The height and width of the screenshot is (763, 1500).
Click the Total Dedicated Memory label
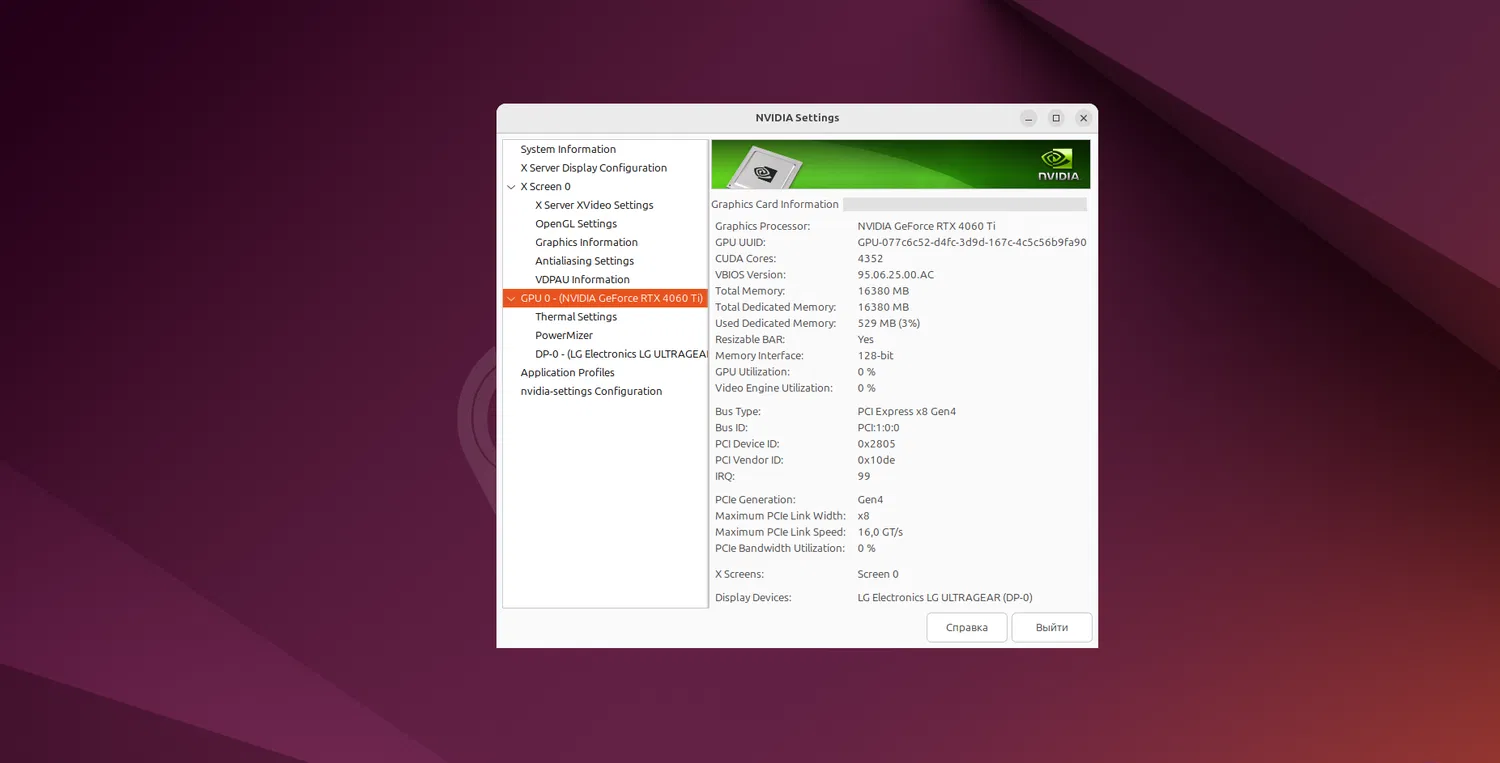coord(776,307)
